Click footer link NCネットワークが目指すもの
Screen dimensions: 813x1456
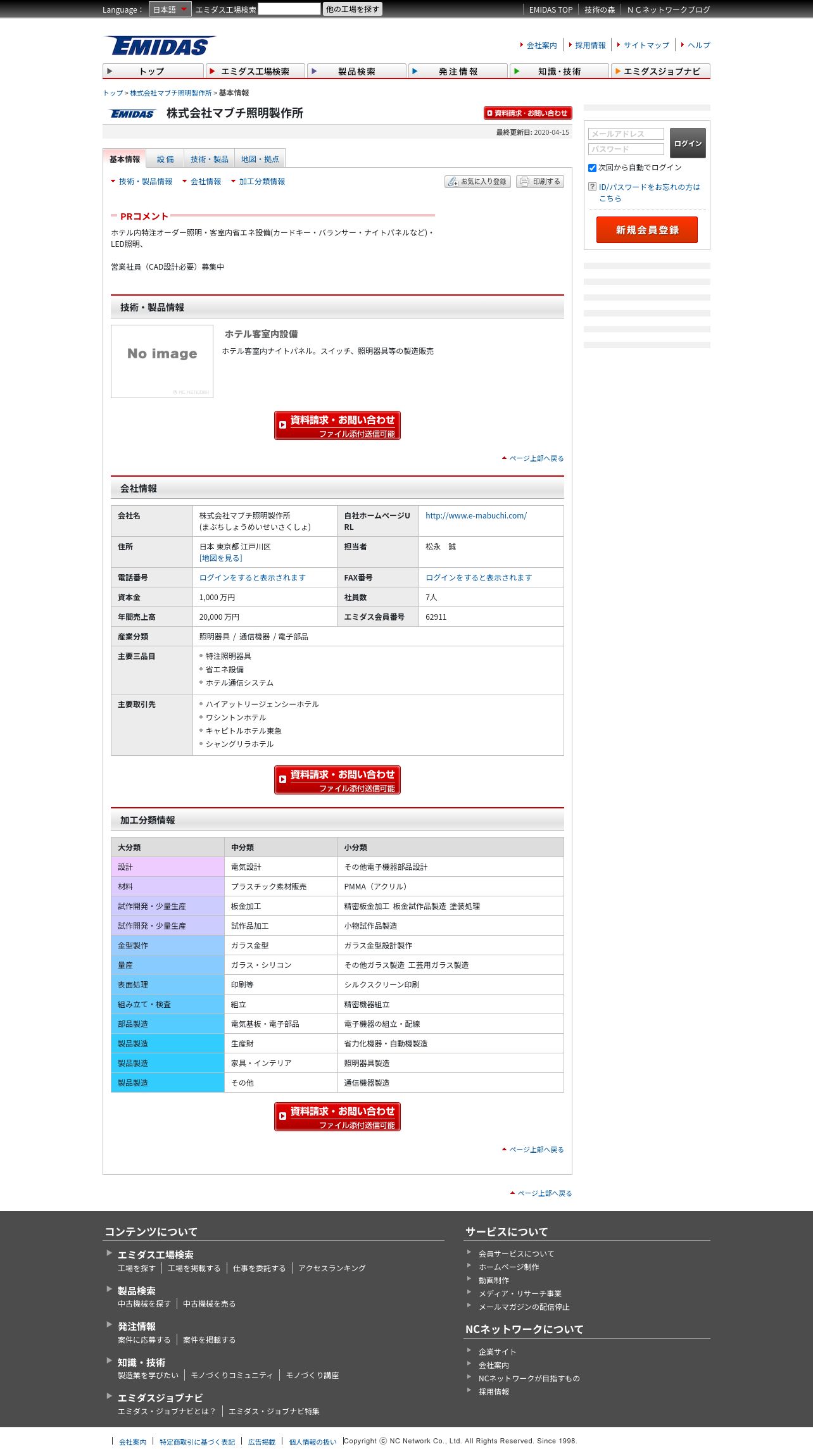tap(529, 1379)
